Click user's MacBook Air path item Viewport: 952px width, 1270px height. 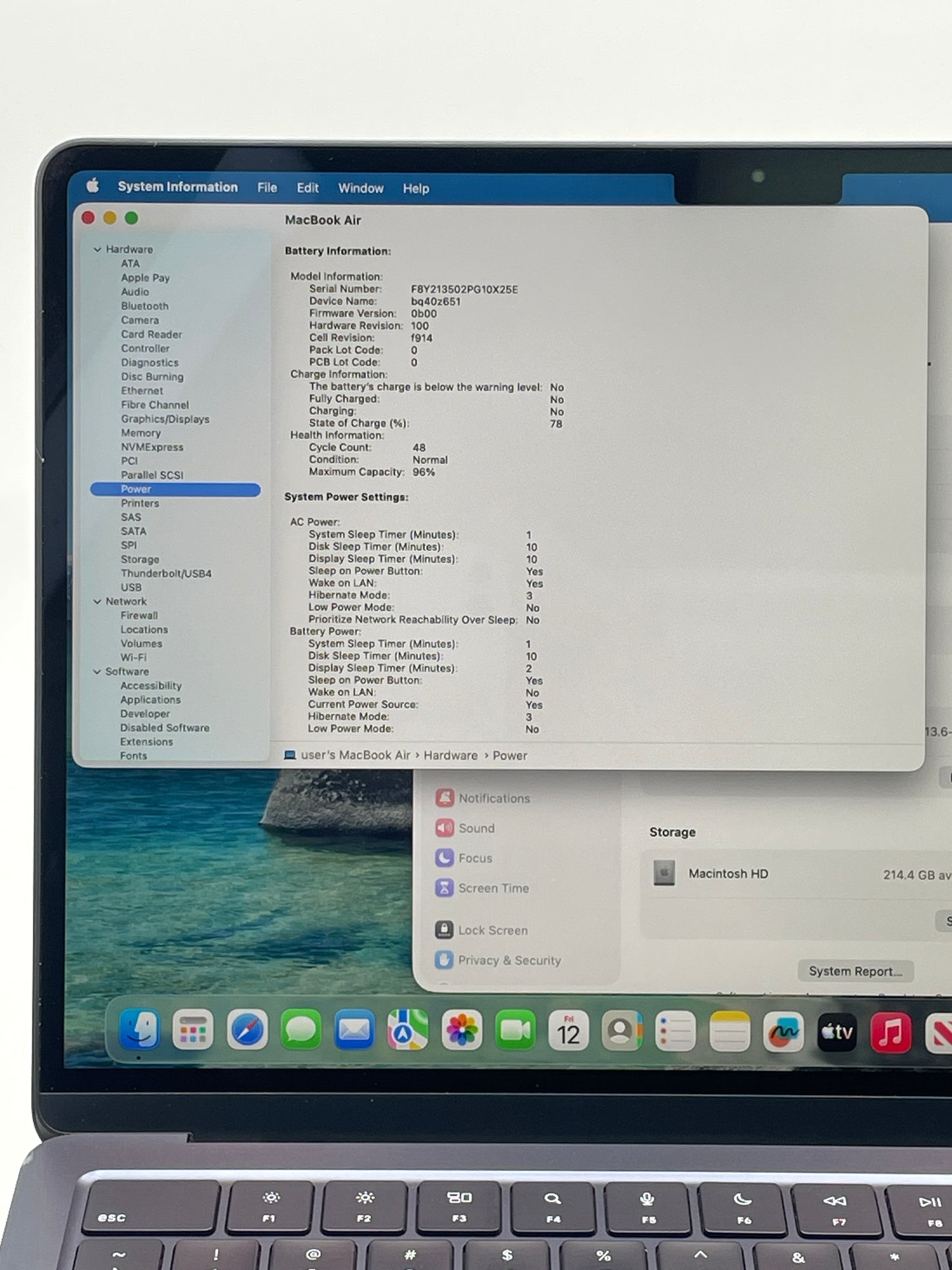356,755
